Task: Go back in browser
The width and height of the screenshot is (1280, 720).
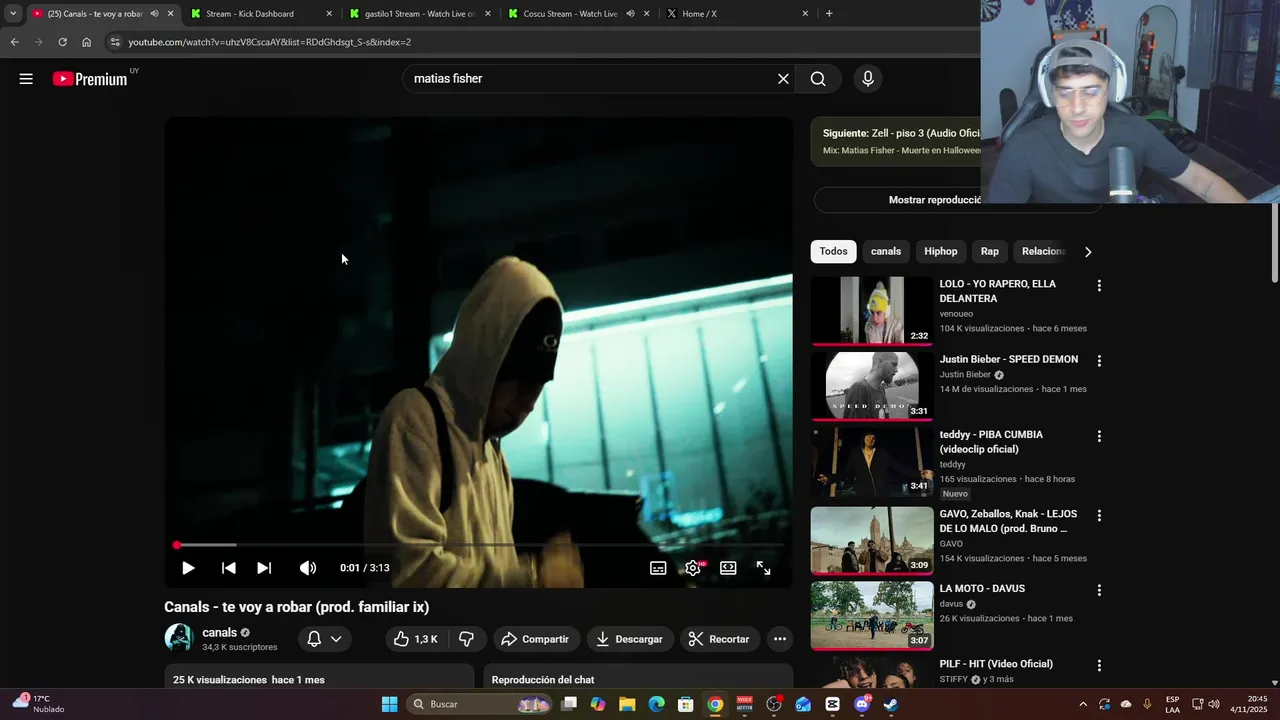Action: point(14,42)
